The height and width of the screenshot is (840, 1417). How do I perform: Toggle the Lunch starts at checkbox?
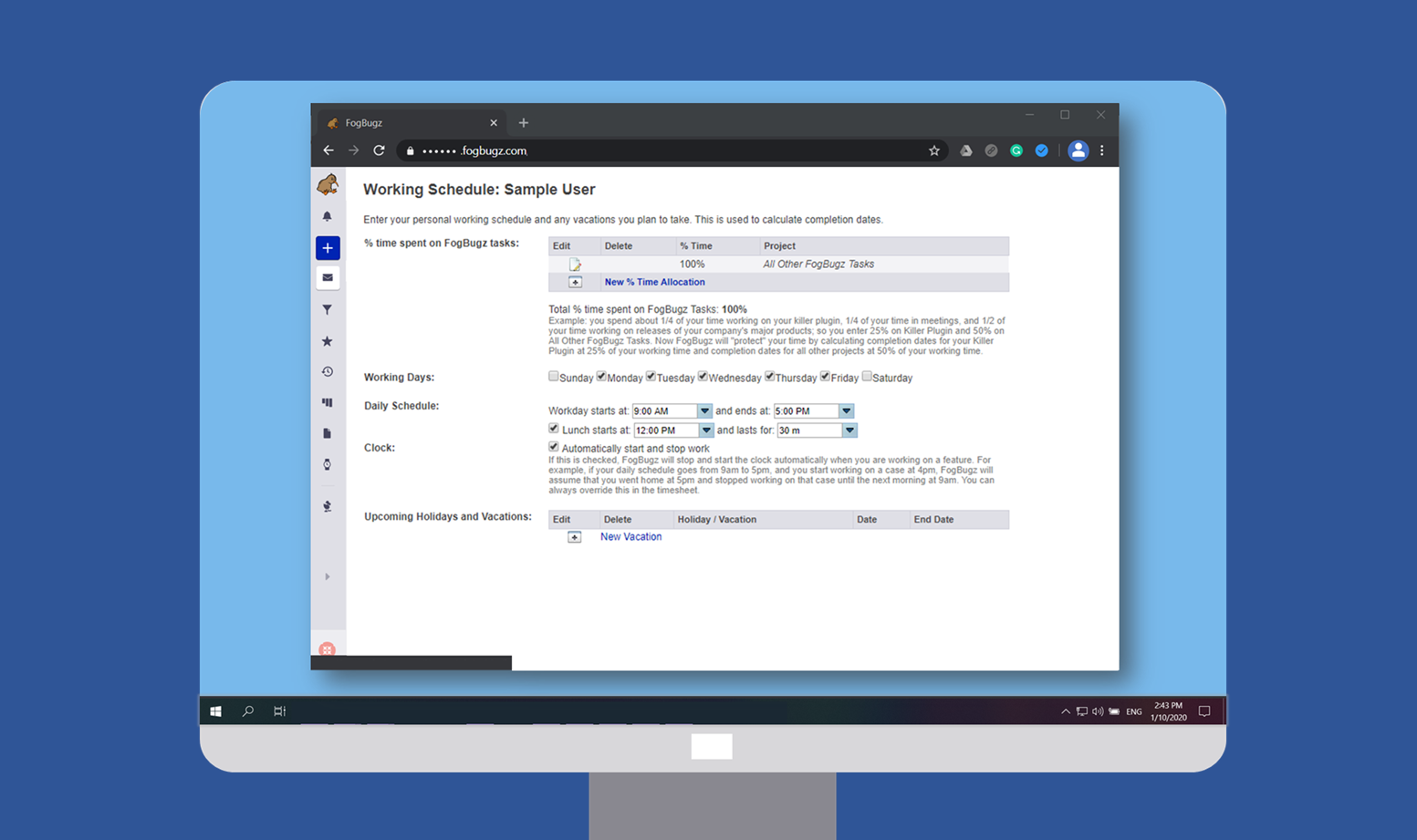[x=553, y=429]
